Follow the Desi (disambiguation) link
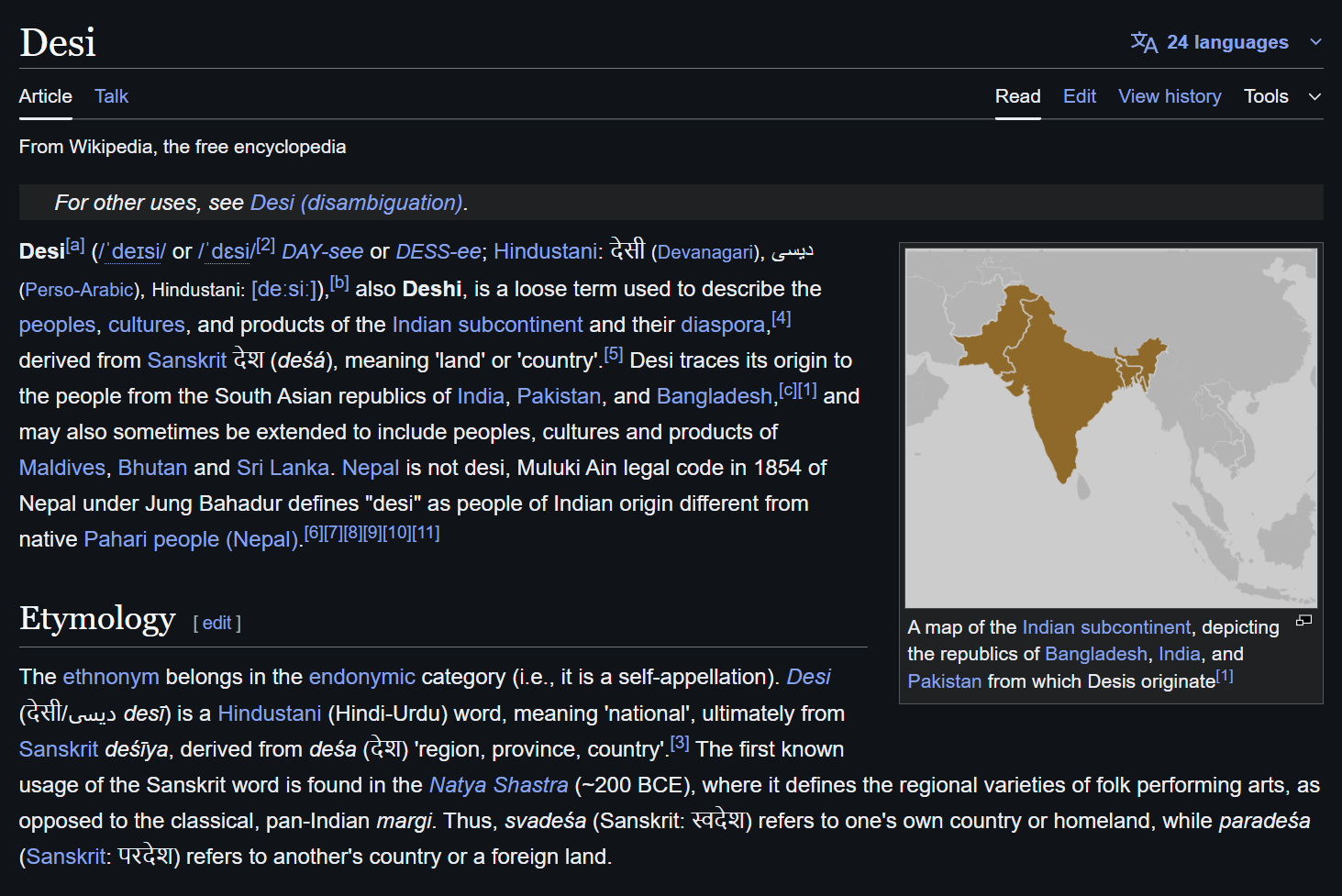 click(356, 203)
